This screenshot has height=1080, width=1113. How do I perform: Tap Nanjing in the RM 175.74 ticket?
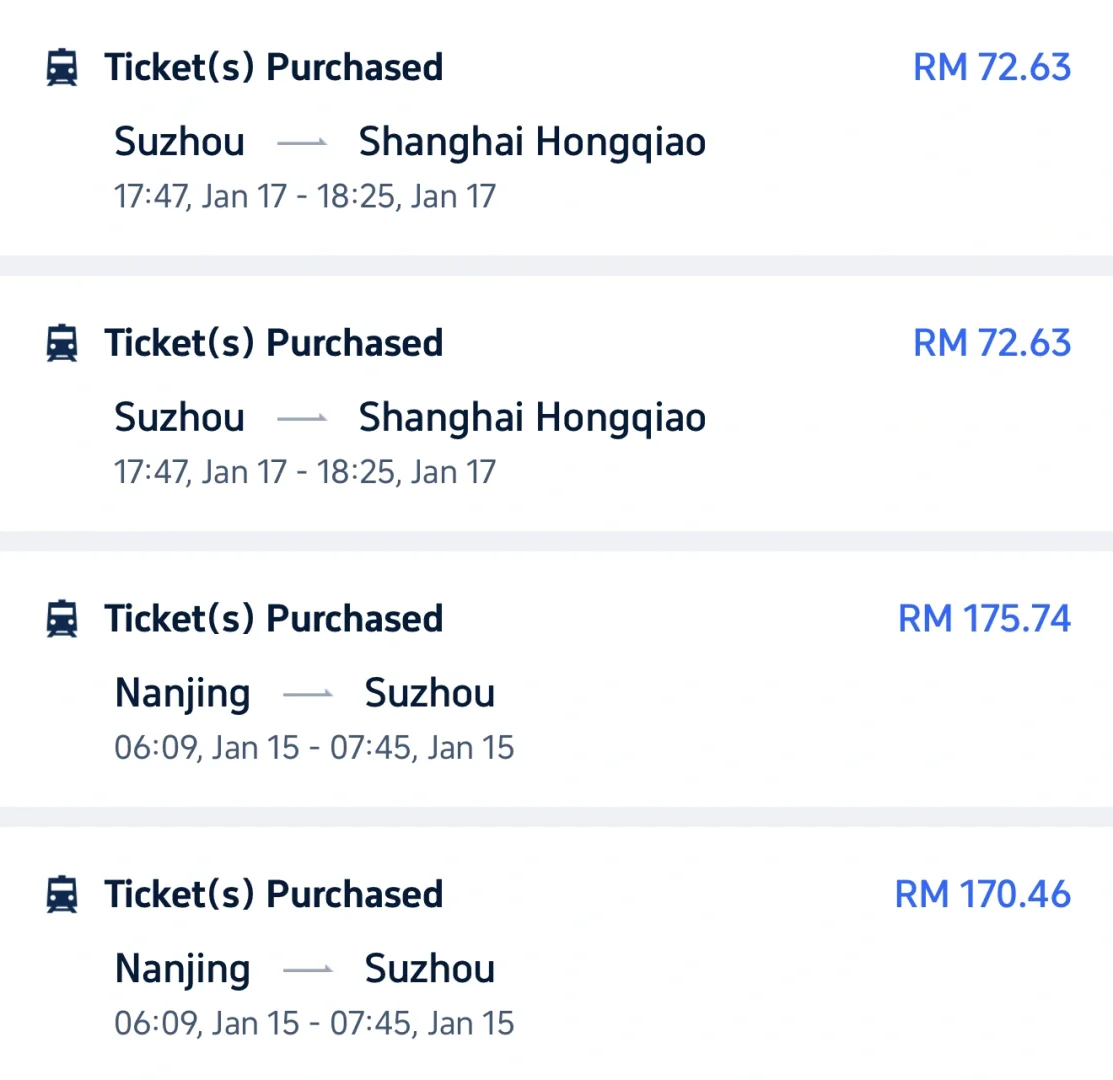[183, 694]
